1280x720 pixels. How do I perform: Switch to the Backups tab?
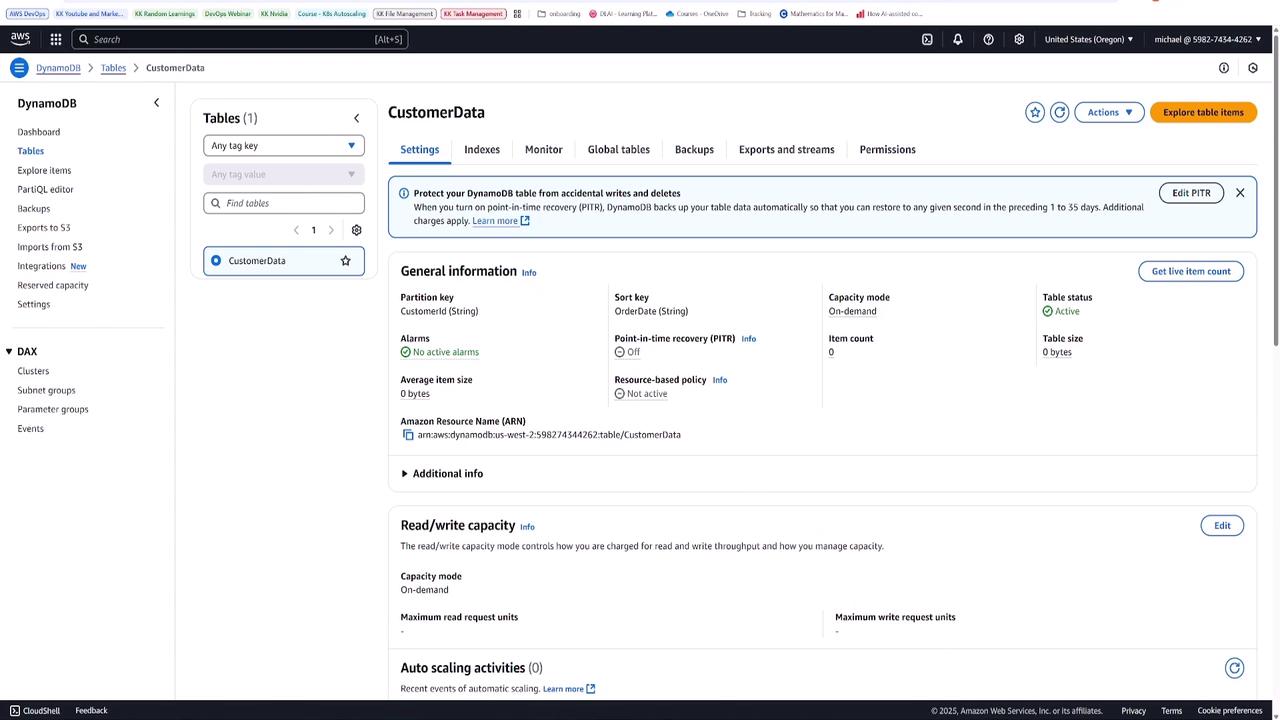694,150
